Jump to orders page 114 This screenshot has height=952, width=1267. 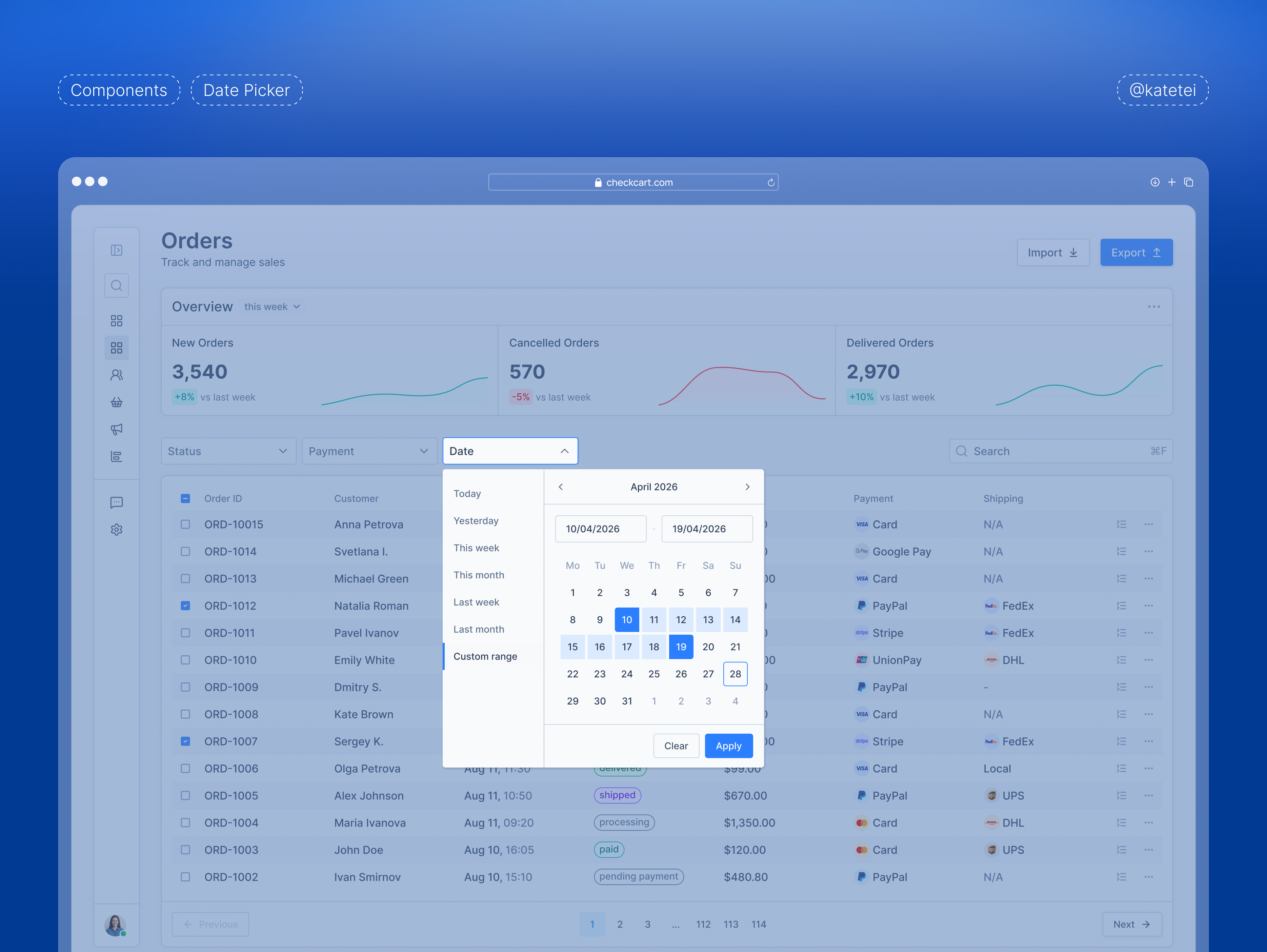click(758, 925)
